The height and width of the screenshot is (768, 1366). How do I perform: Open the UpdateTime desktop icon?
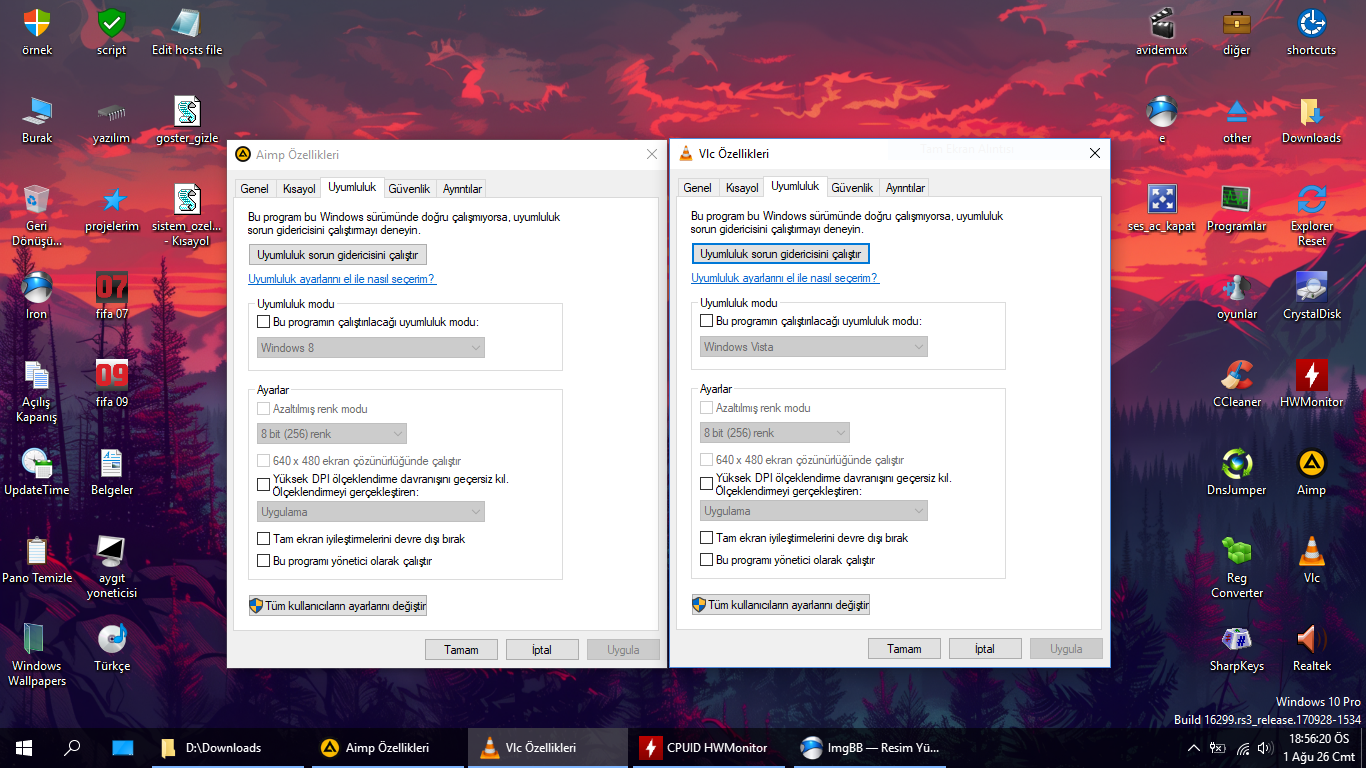click(x=37, y=472)
